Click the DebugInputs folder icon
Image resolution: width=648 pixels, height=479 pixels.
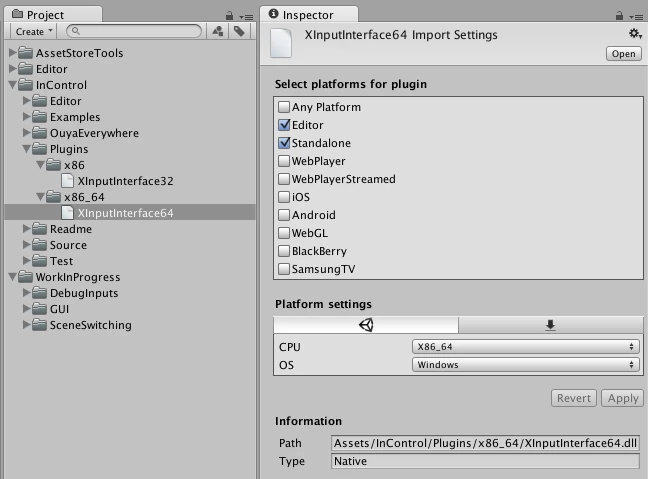pyautogui.click(x=40, y=293)
